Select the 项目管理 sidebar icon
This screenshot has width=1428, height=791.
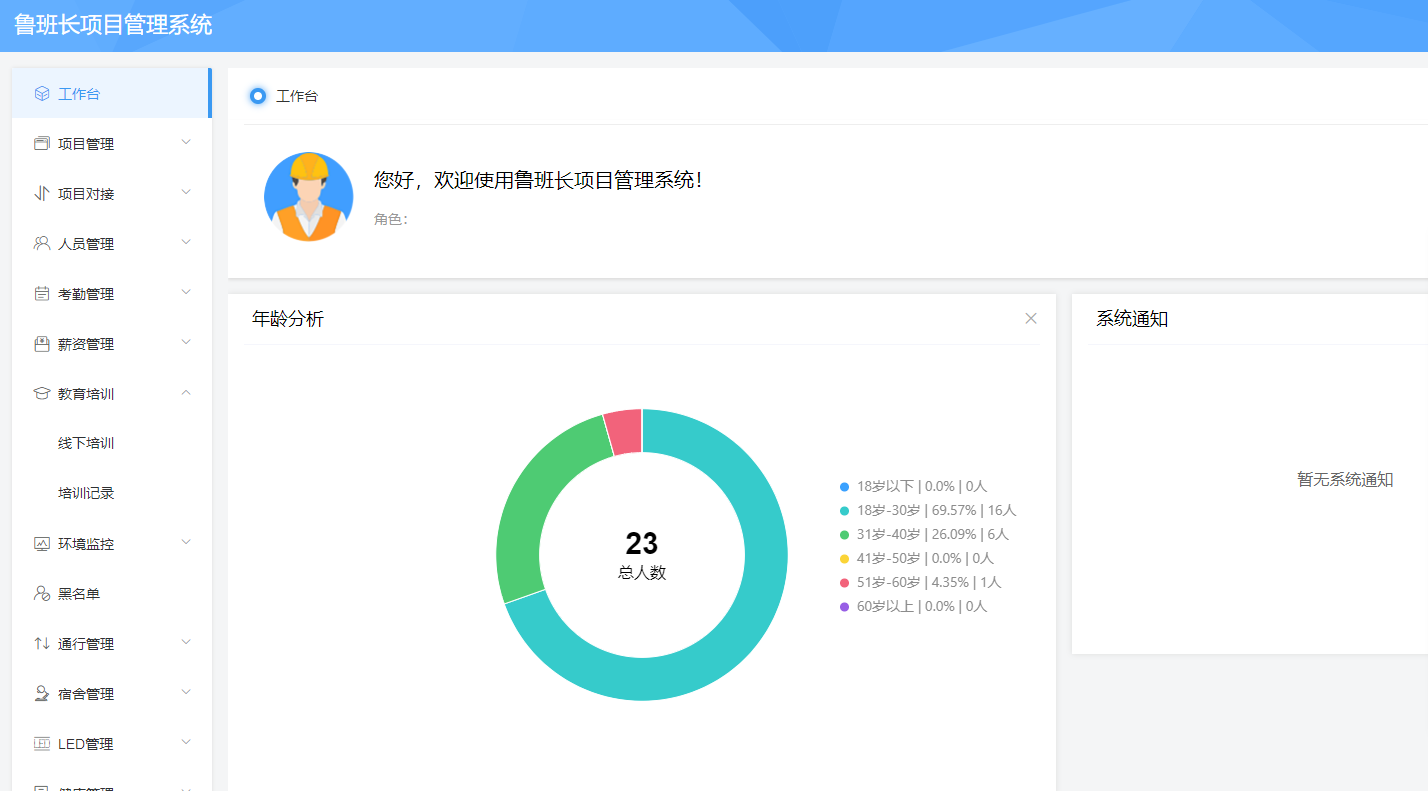pyautogui.click(x=41, y=142)
